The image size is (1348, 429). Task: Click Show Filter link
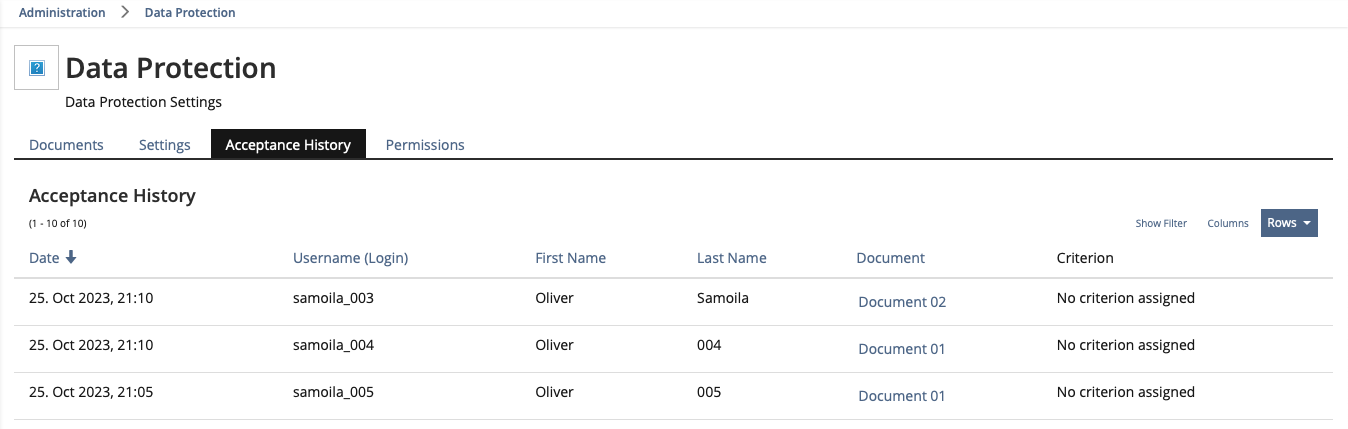pos(1161,223)
